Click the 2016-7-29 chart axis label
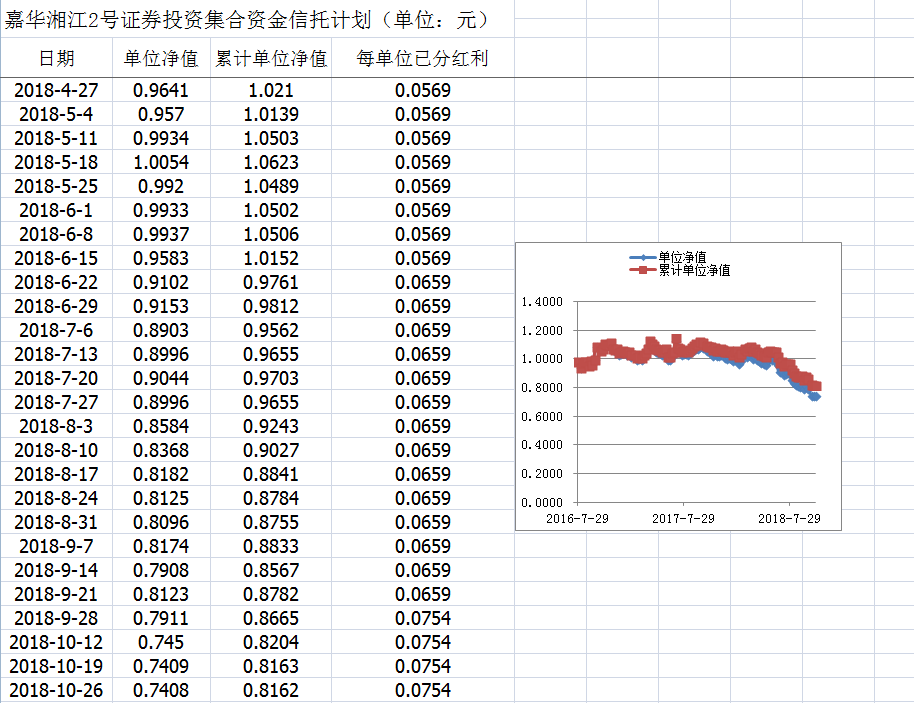 click(x=577, y=518)
